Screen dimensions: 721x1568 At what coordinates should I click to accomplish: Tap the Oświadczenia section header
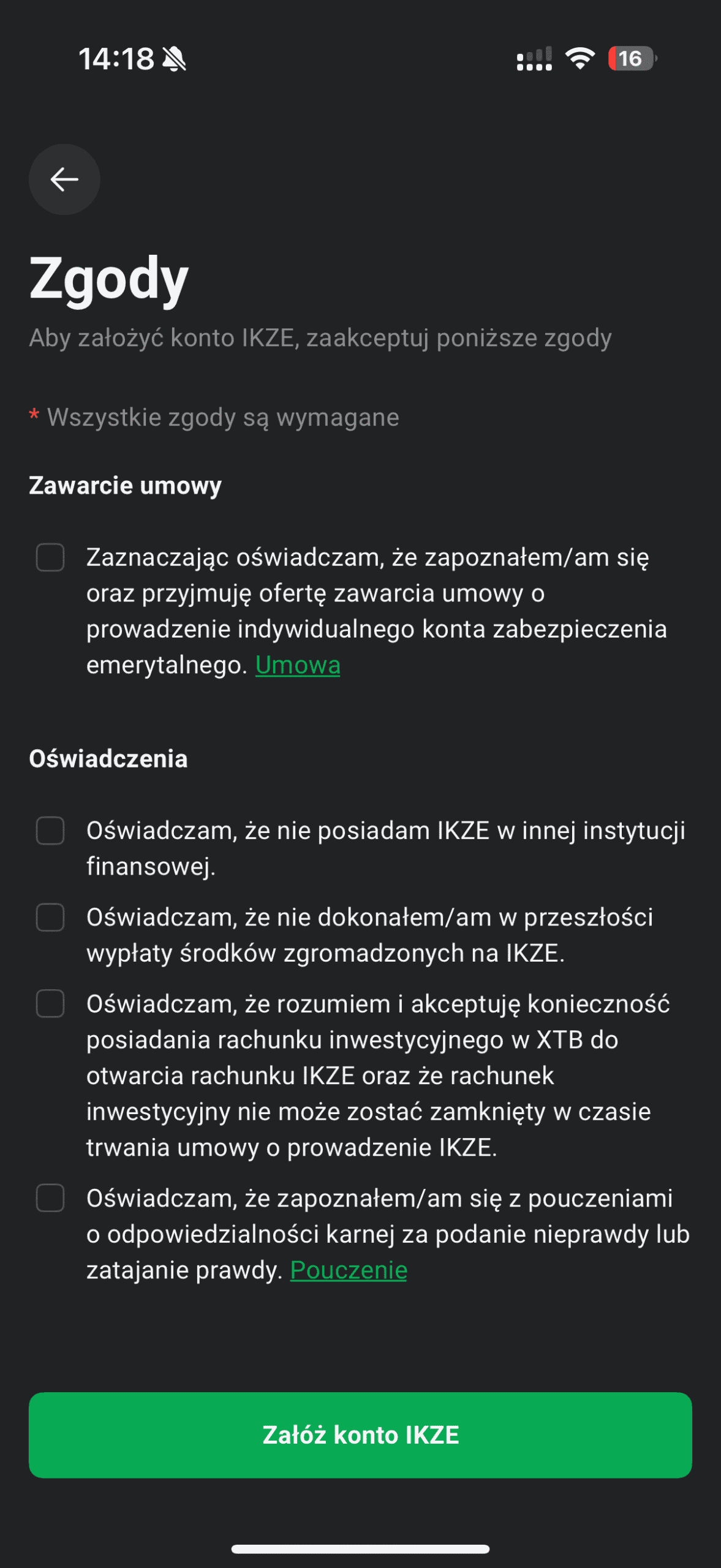pyautogui.click(x=108, y=759)
